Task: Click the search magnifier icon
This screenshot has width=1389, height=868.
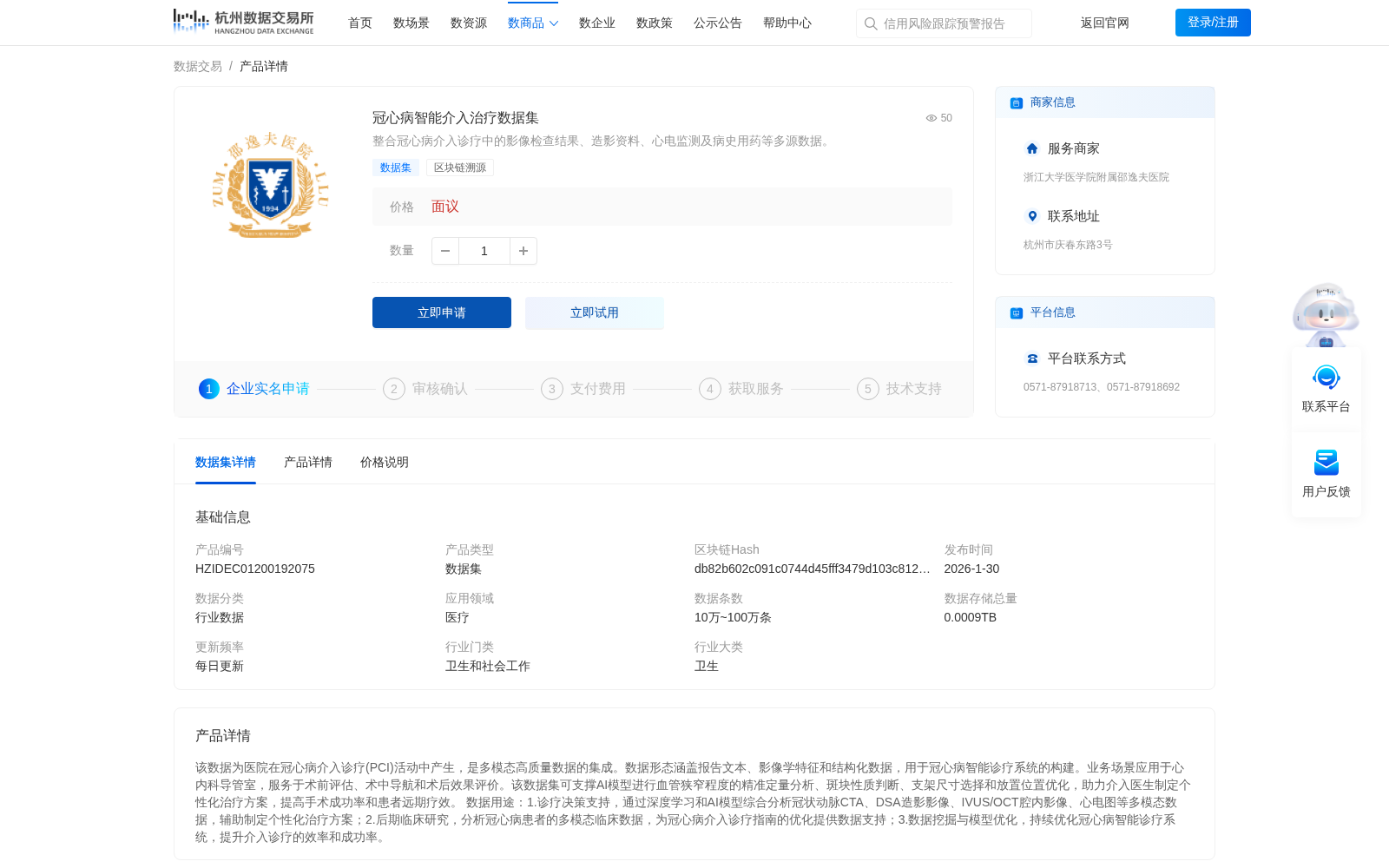Action: click(x=871, y=23)
